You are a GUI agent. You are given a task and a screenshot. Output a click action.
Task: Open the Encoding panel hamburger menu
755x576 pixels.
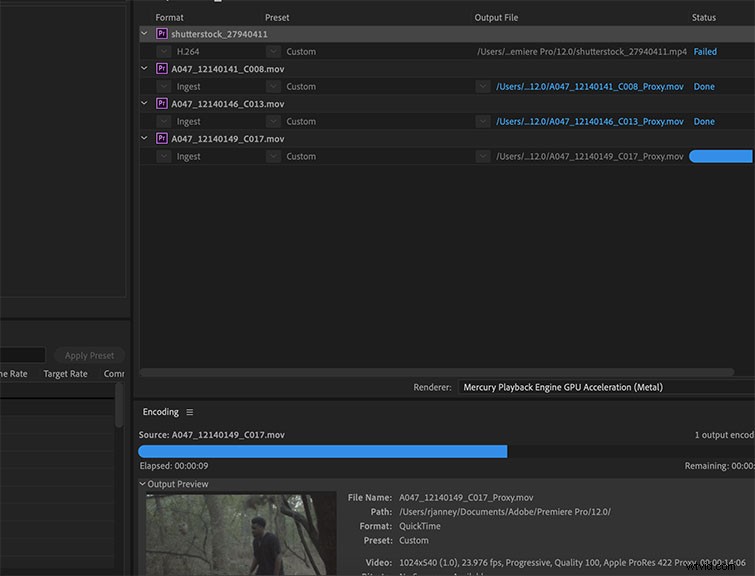click(190, 412)
